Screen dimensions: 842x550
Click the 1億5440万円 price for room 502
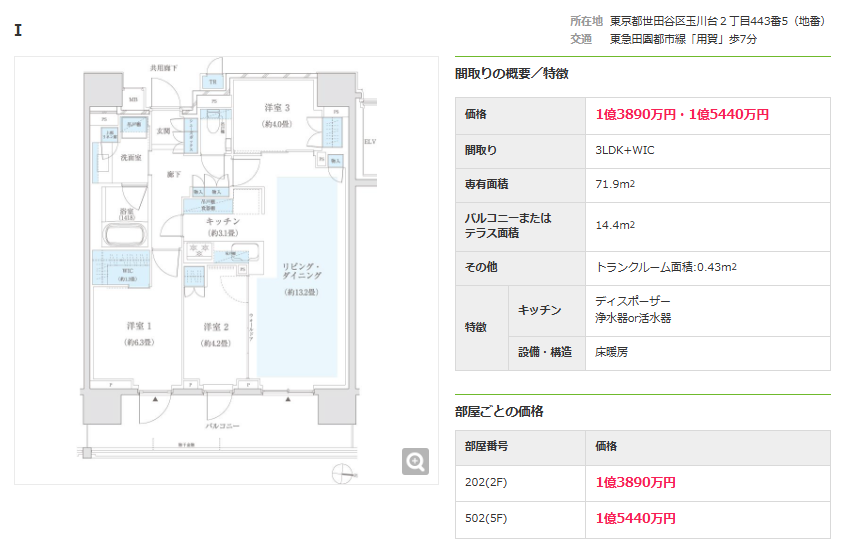635,518
